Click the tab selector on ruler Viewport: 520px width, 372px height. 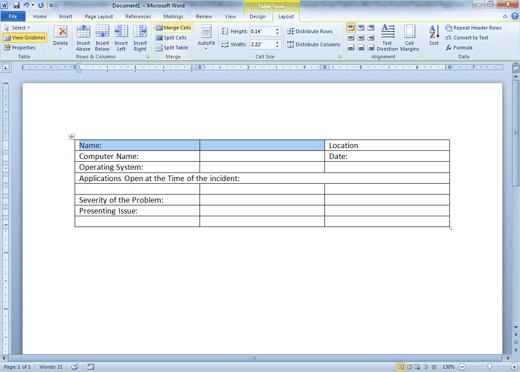click(x=6, y=68)
